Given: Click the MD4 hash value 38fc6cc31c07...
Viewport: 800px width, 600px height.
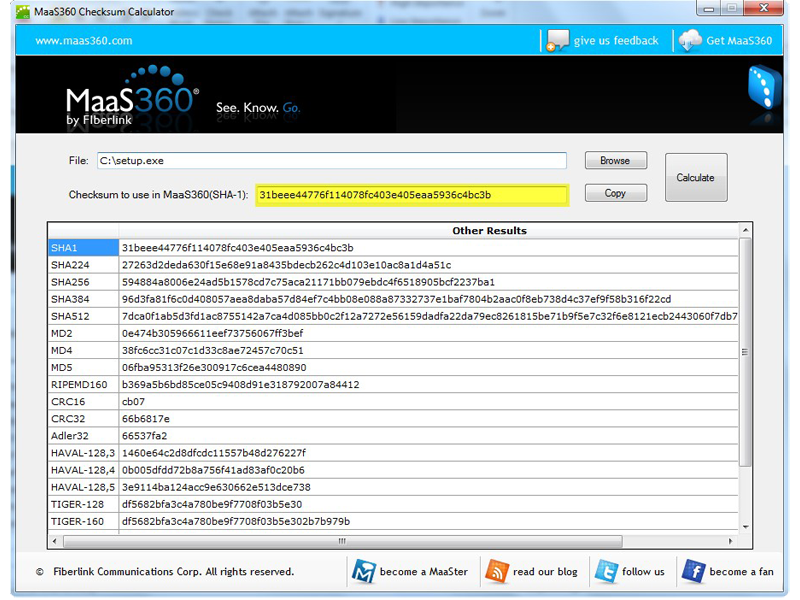Looking at the screenshot, I should (212, 351).
